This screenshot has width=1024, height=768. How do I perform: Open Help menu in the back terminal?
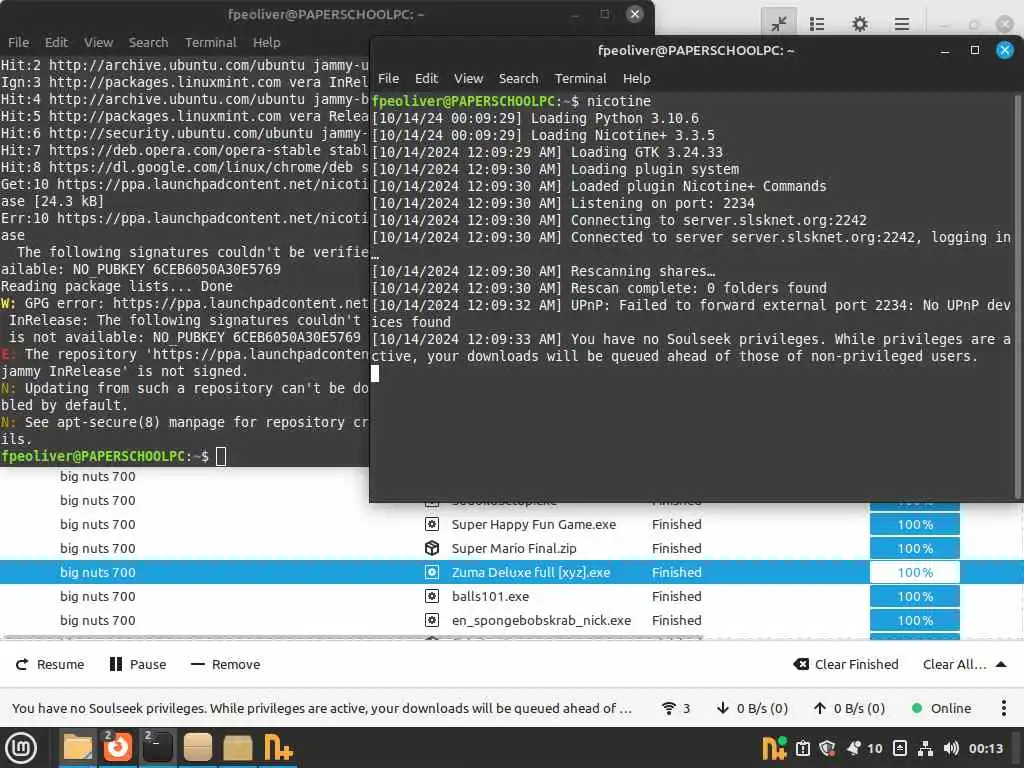pos(266,42)
